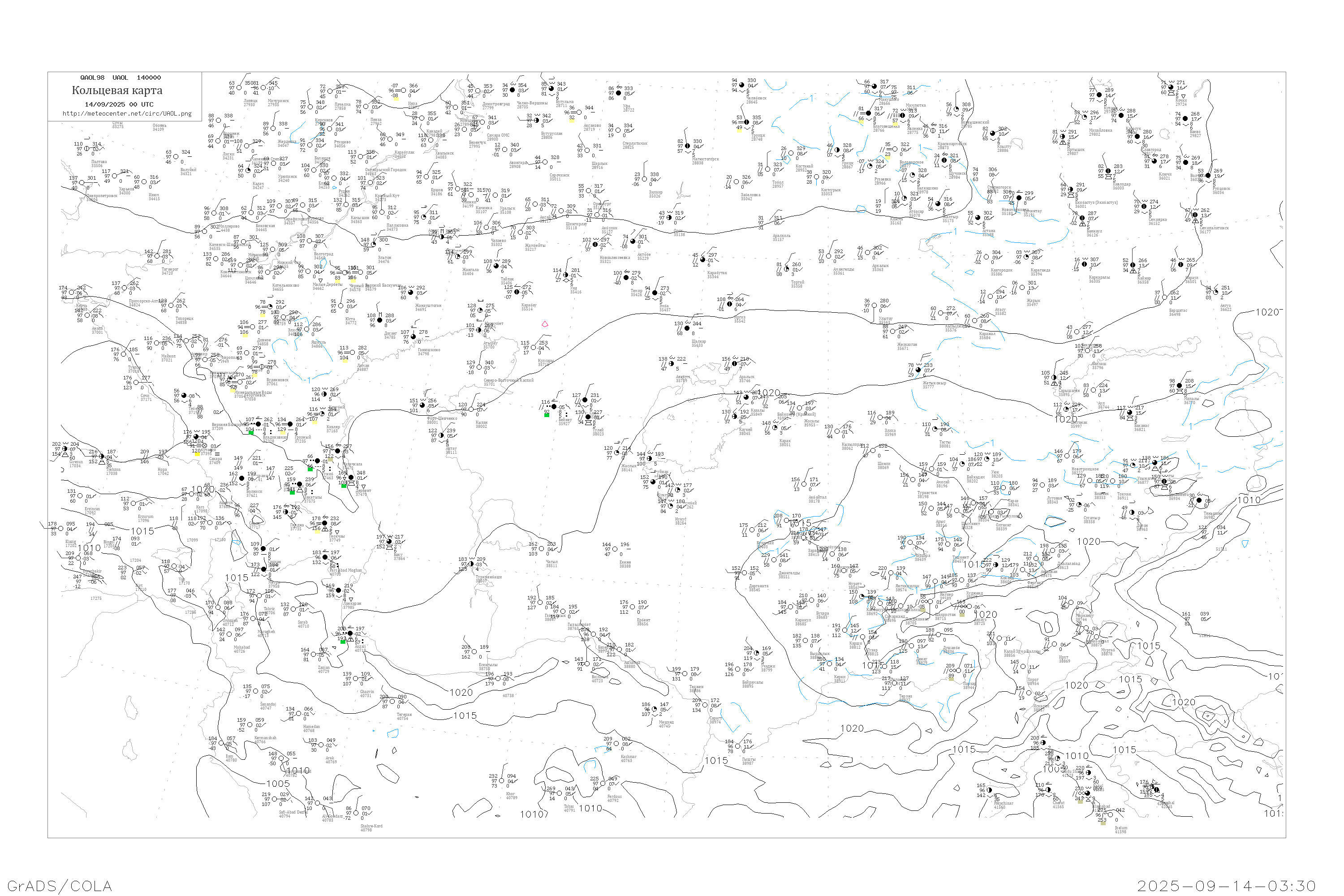This screenshot has width=1344, height=896.
Task: Click the Форт-Шевченко station name
Action: click(x=442, y=418)
